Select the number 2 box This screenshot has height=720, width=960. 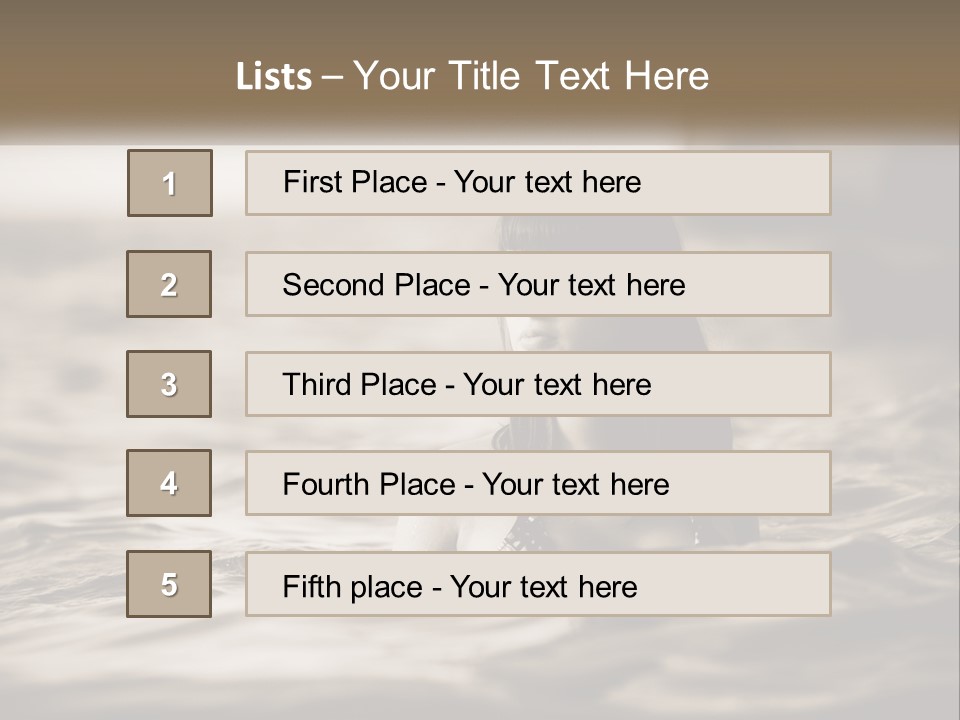169,284
